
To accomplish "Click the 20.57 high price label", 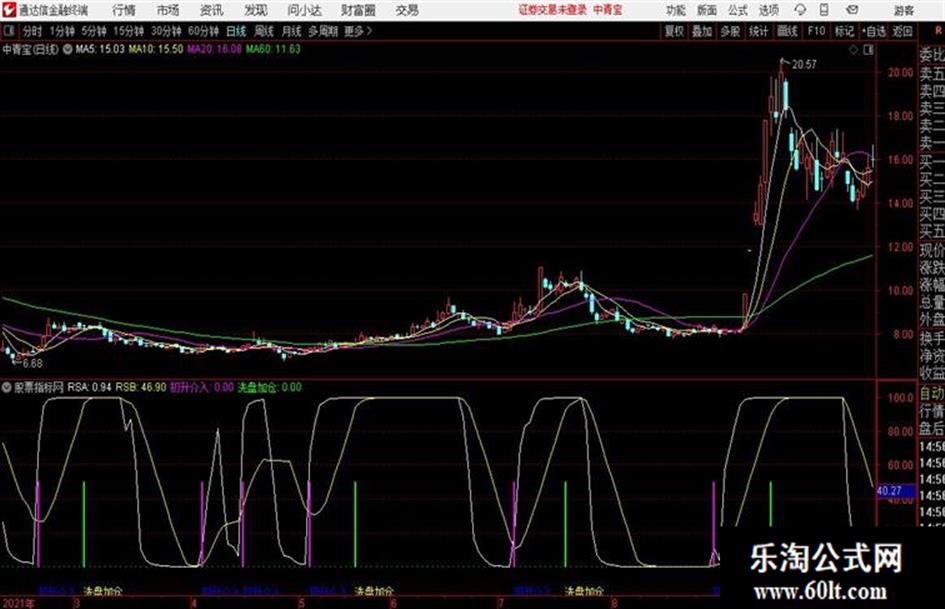I will (x=804, y=65).
